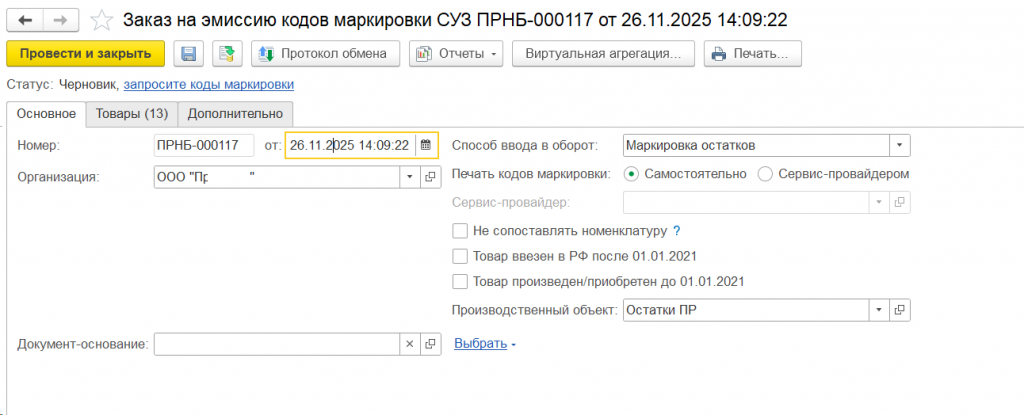Click the back navigation arrow
This screenshot has width=1024, height=415.
pyautogui.click(x=25, y=19)
